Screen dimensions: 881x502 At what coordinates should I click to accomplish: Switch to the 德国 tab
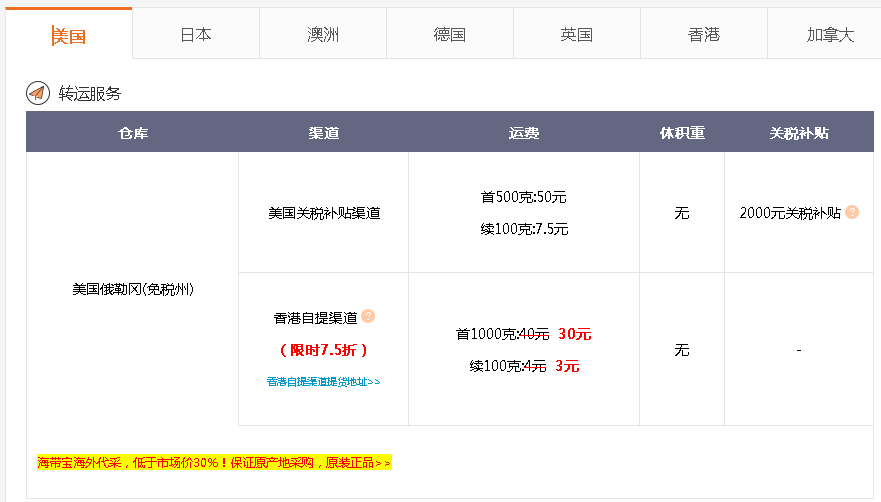click(450, 34)
